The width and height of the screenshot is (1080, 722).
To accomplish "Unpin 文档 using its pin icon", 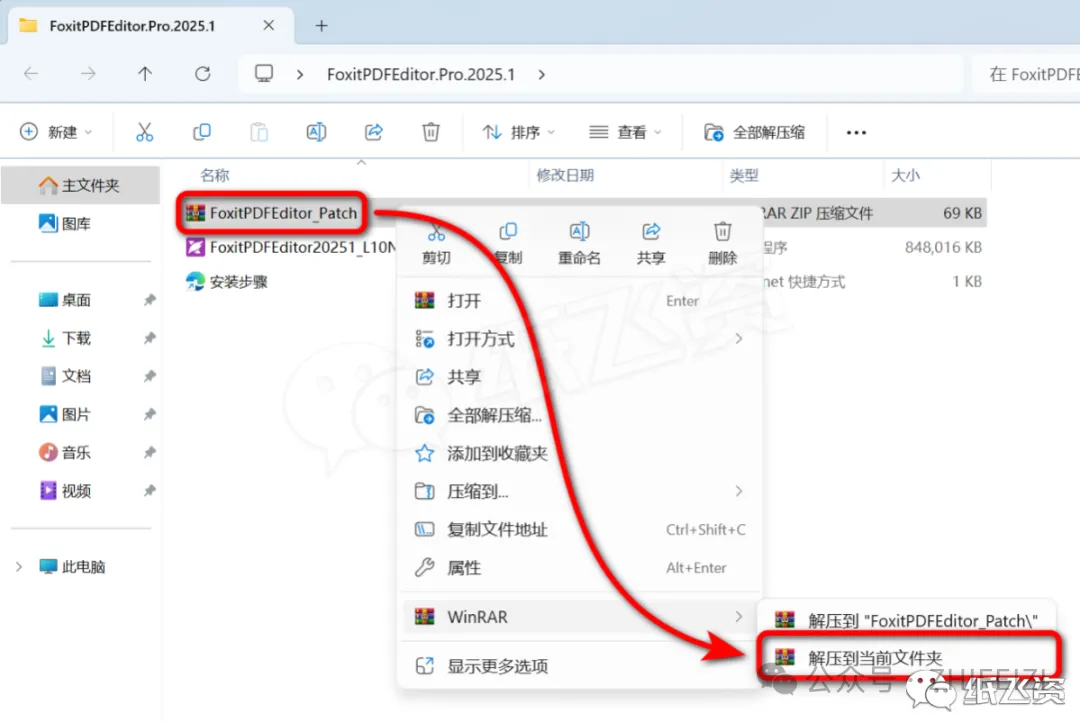I will pos(149,376).
